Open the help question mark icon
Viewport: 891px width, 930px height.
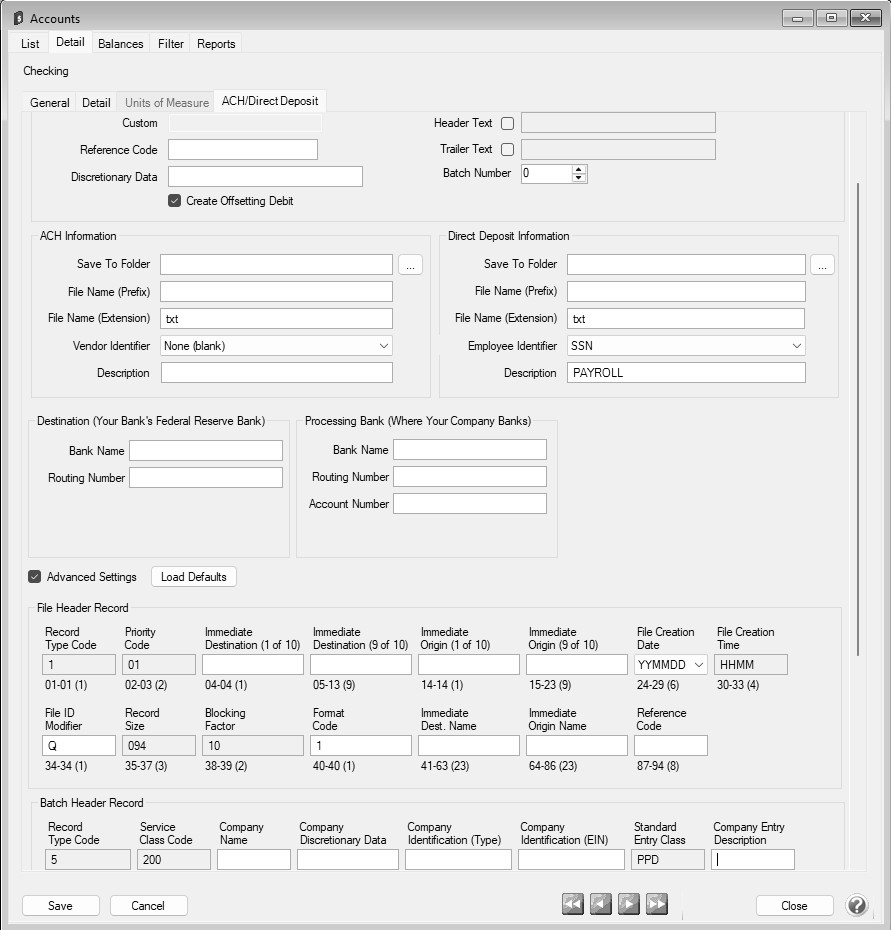pos(857,905)
